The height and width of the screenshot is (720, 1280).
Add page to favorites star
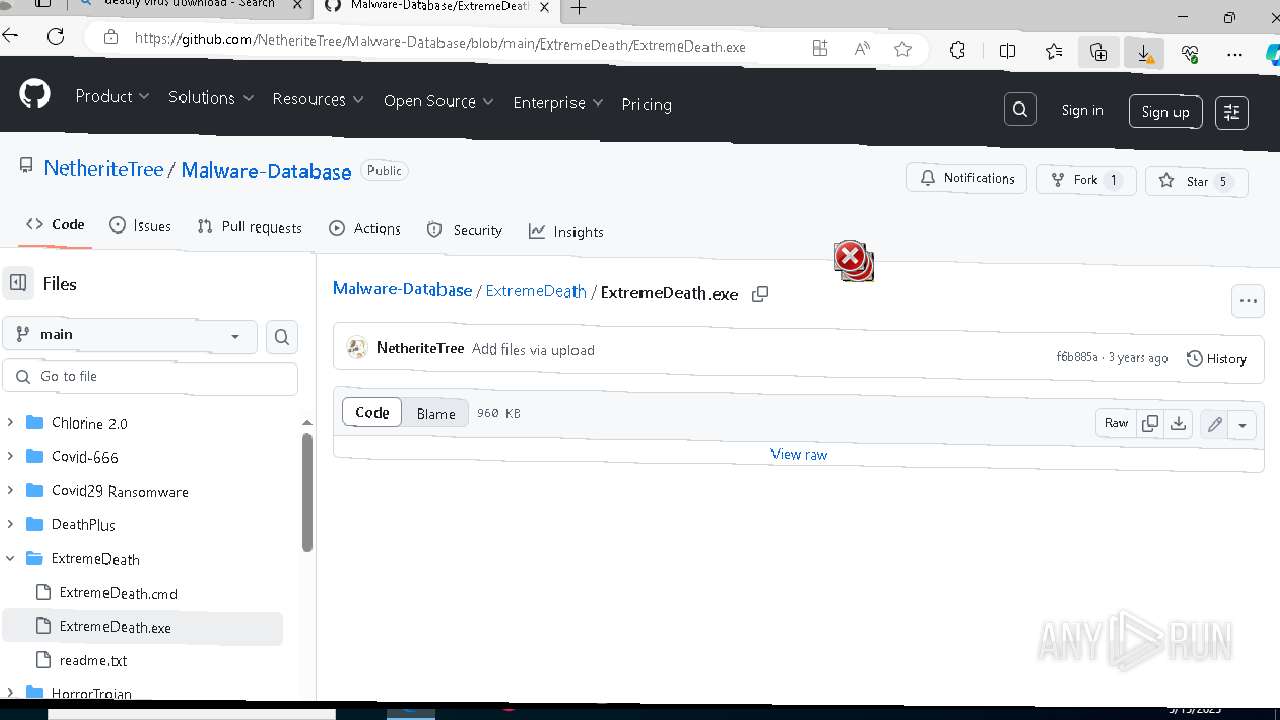pos(903,49)
